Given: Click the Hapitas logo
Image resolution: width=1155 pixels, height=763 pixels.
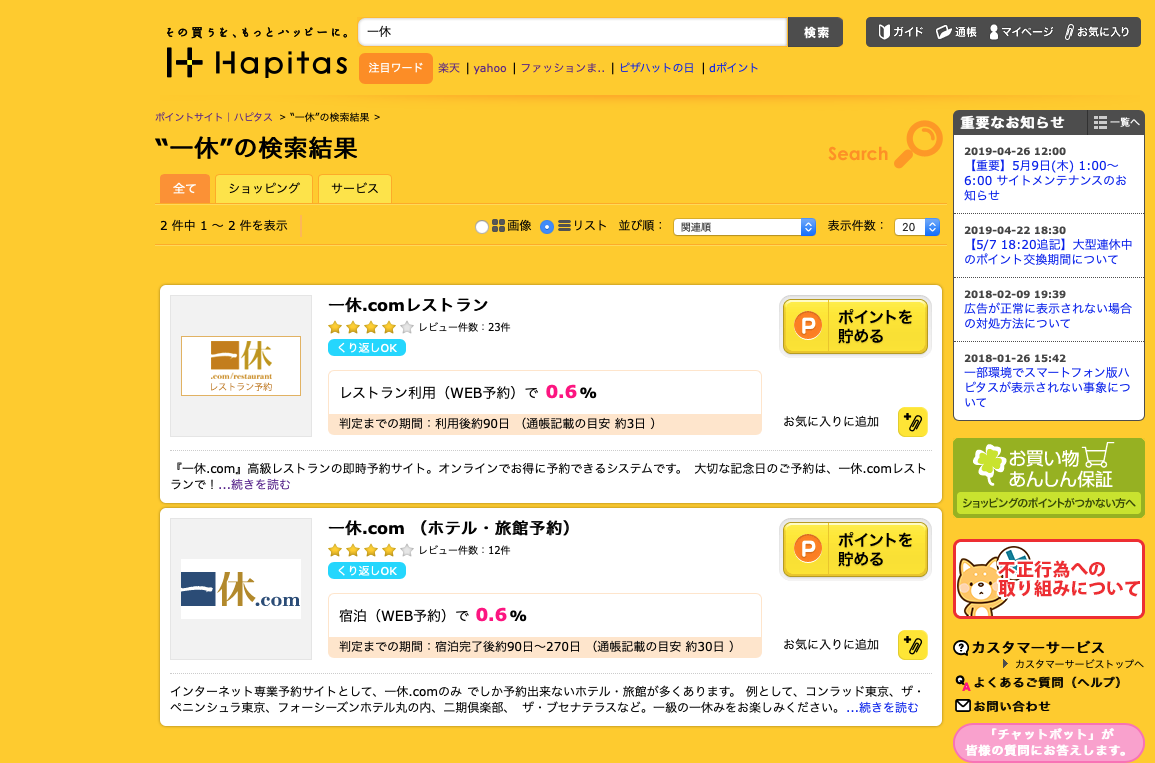Looking at the screenshot, I should (x=257, y=63).
